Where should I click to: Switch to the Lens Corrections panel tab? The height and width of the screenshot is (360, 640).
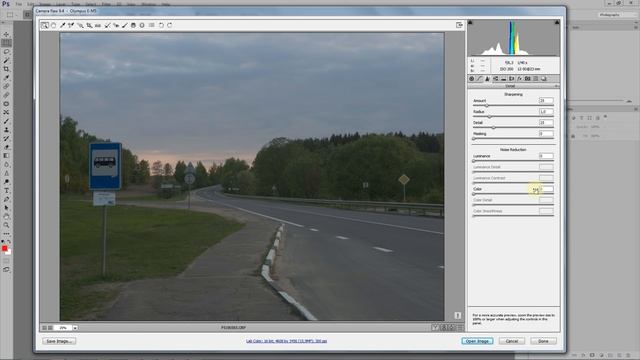pos(511,79)
